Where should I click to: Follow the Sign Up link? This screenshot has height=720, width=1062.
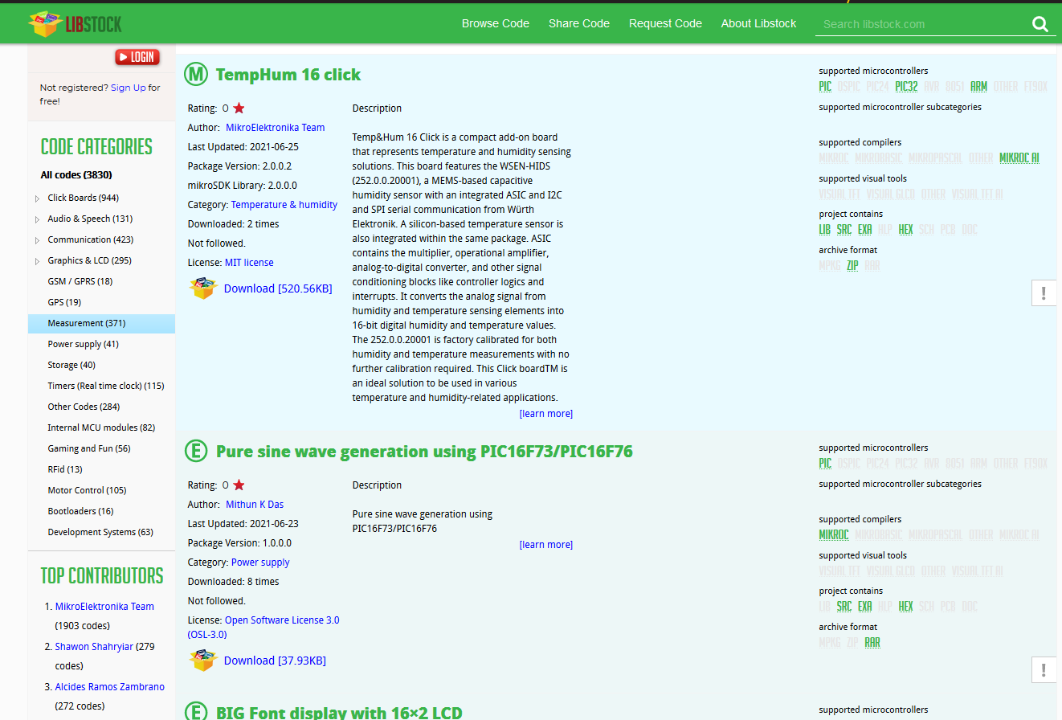tap(128, 88)
